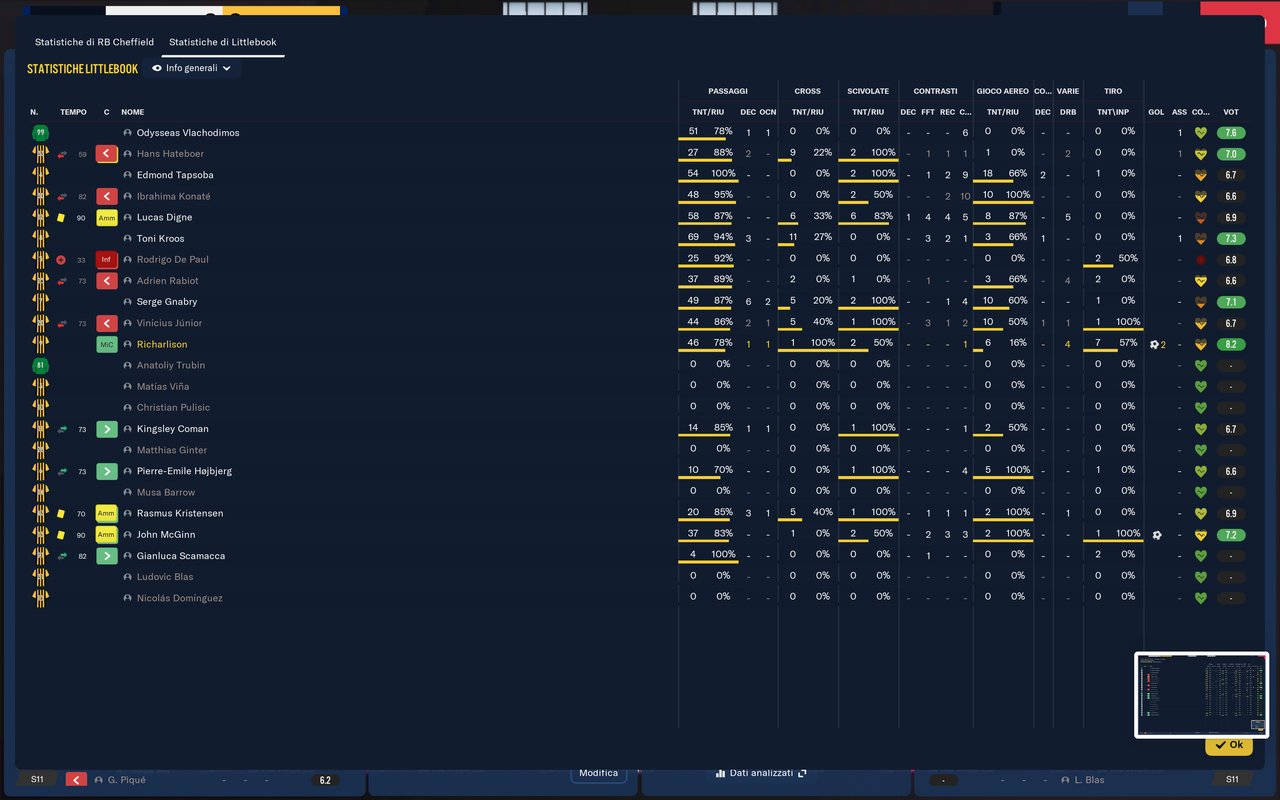Viewport: 1280px width, 800px height.
Task: Sort by the TEMPO column header
Action: [73, 112]
